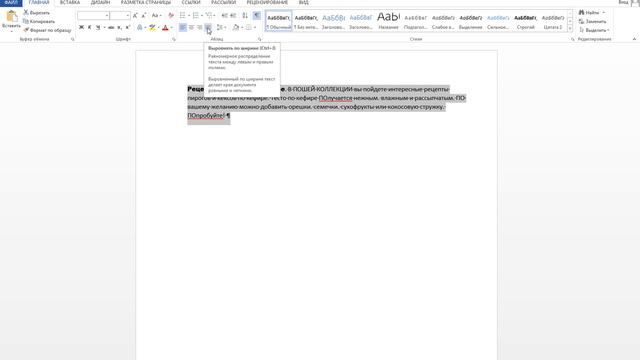
Task: Select Формат по образцу (Format Painter)
Action: tap(47, 30)
